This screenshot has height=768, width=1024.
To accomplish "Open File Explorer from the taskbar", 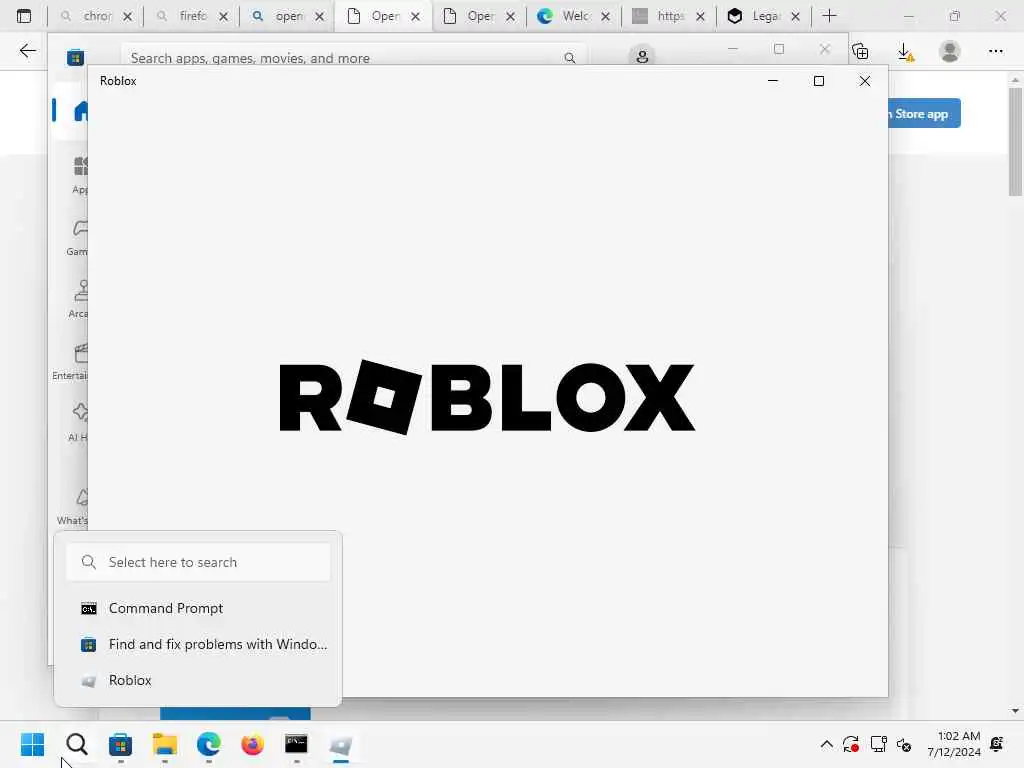I will click(165, 744).
